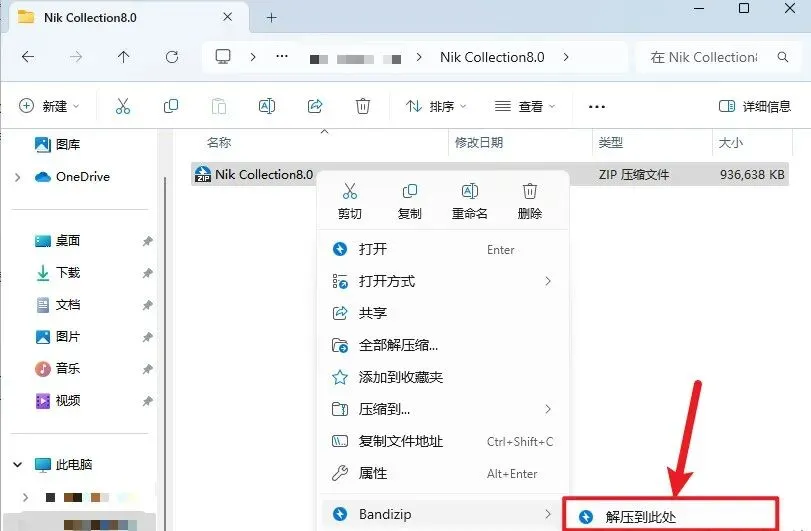Screen dimensions: 811x531
Task: Go up one folder level
Action: [123, 57]
